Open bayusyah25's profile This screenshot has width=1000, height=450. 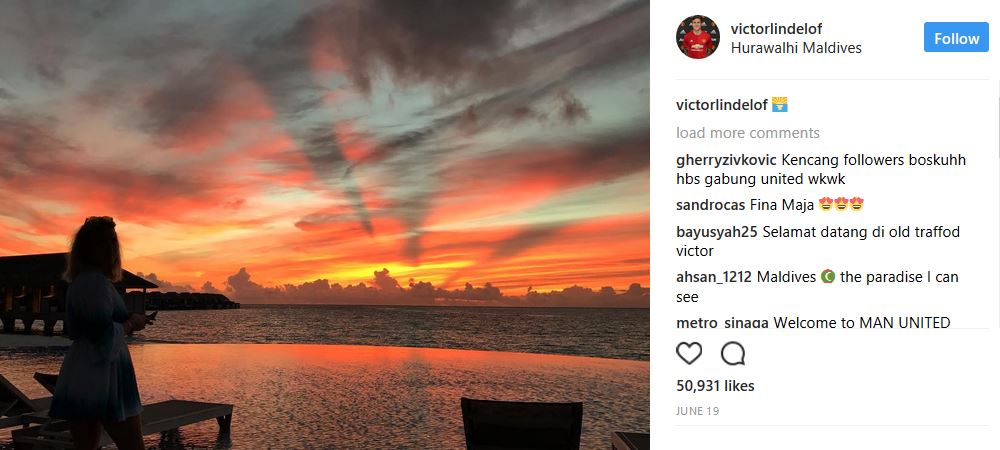point(717,232)
